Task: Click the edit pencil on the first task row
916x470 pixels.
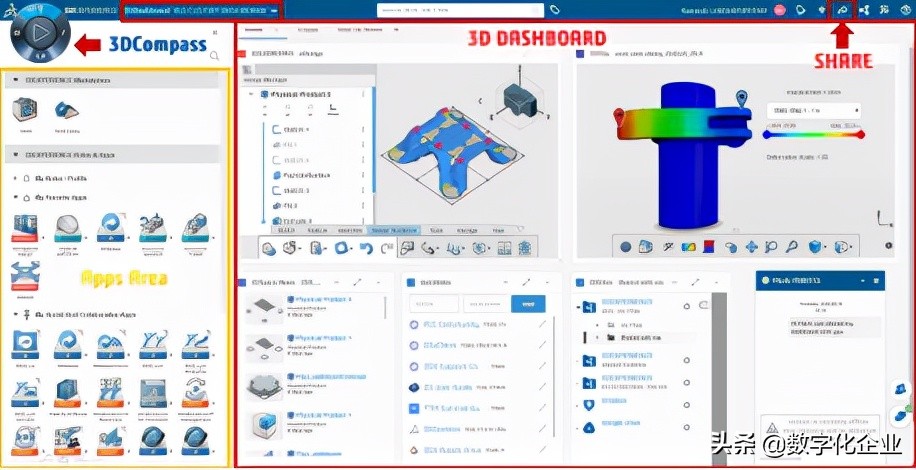Action: [x=542, y=324]
